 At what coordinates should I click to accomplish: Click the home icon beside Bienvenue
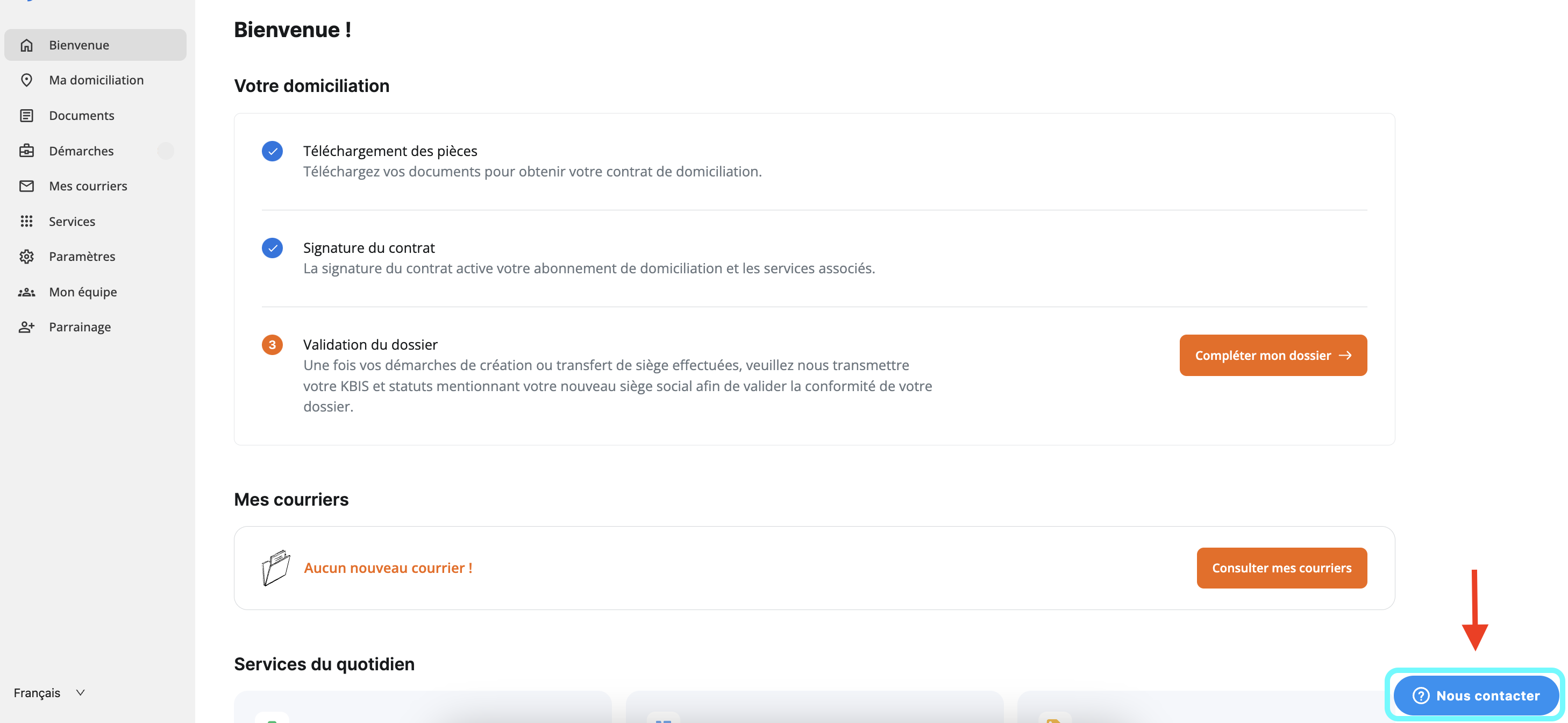(x=26, y=45)
